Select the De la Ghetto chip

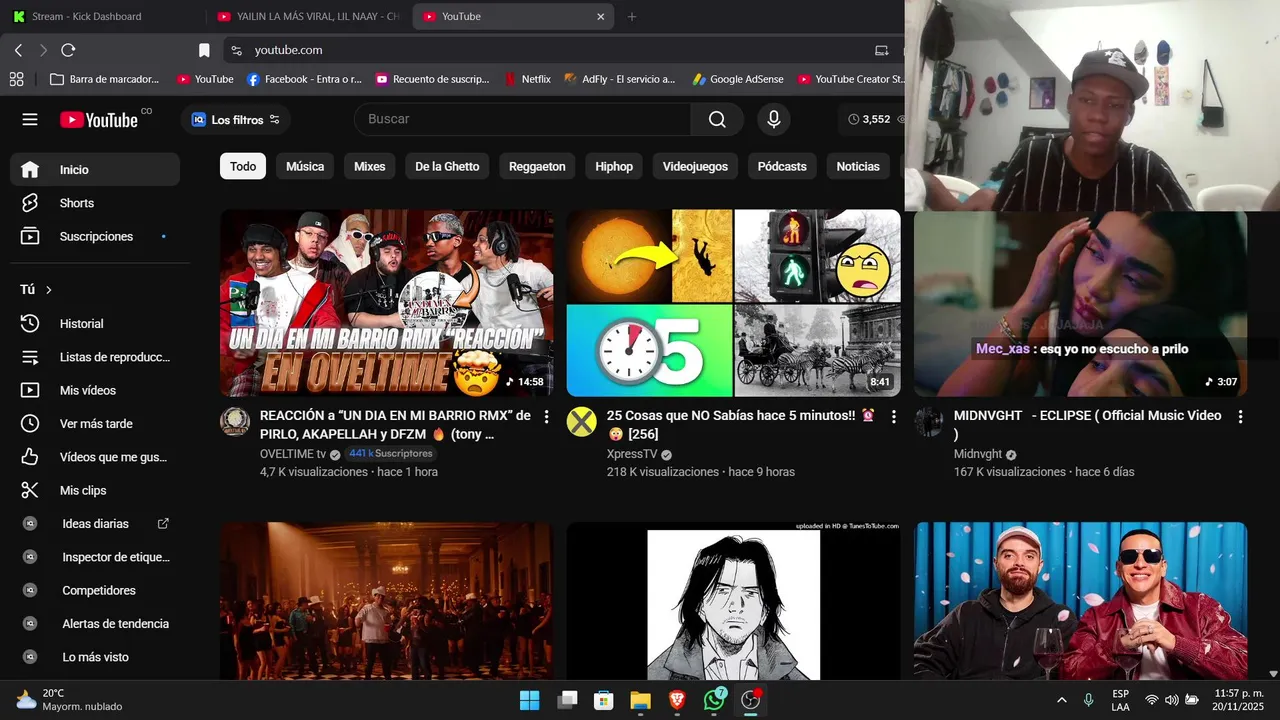pyautogui.click(x=447, y=166)
